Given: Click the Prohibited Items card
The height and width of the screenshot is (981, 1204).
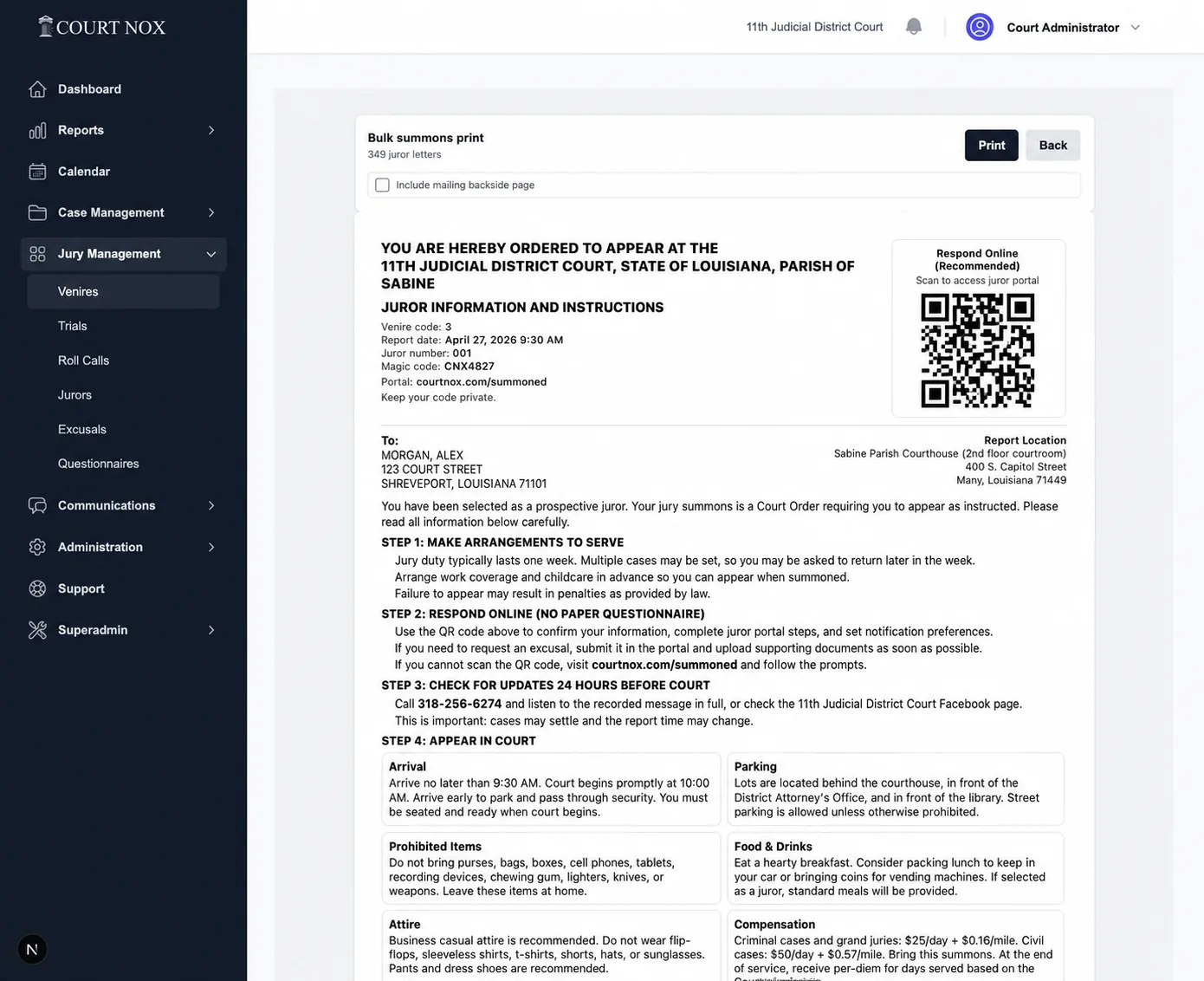Looking at the screenshot, I should coord(551,868).
